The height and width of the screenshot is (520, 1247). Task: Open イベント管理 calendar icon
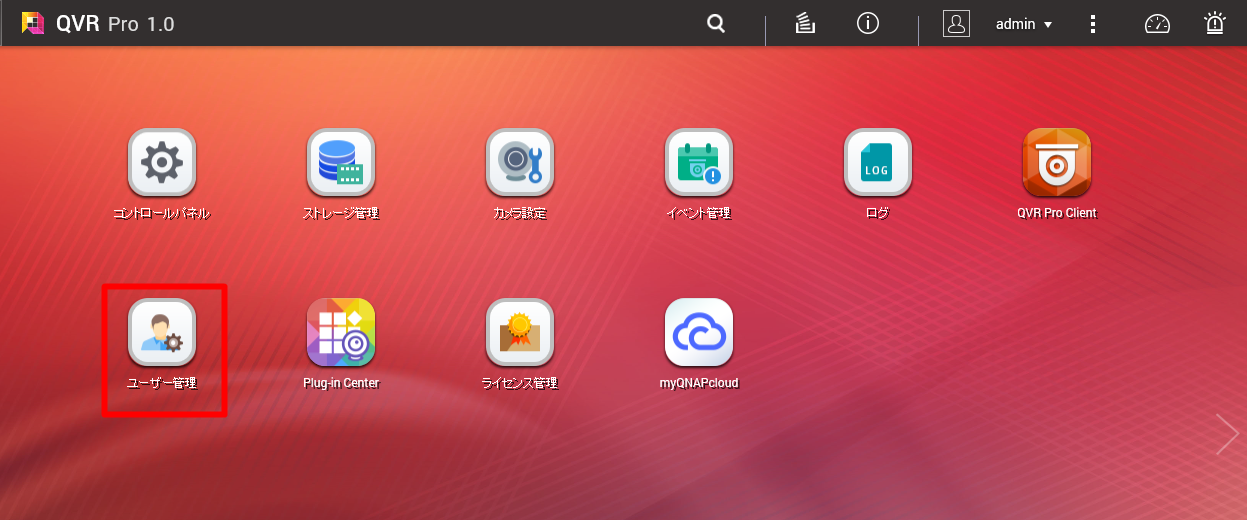[x=699, y=162]
